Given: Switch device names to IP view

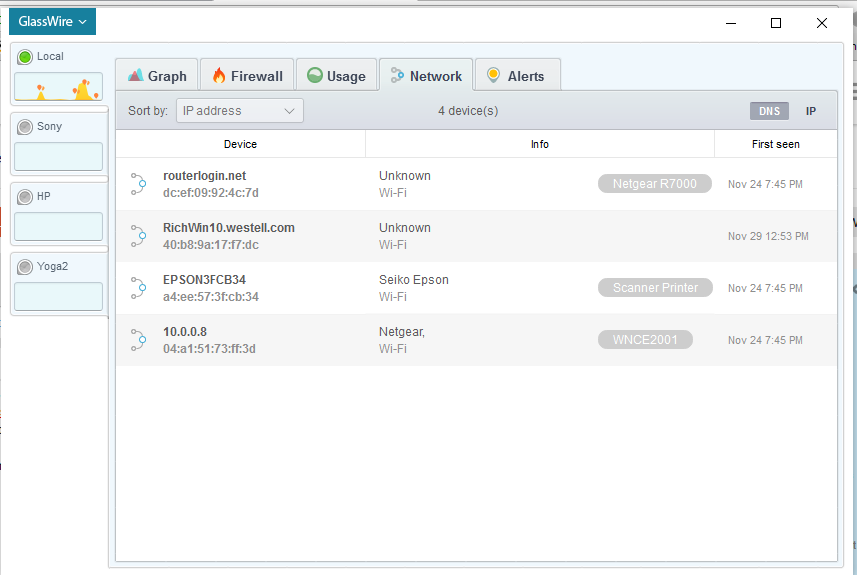Looking at the screenshot, I should 811,111.
